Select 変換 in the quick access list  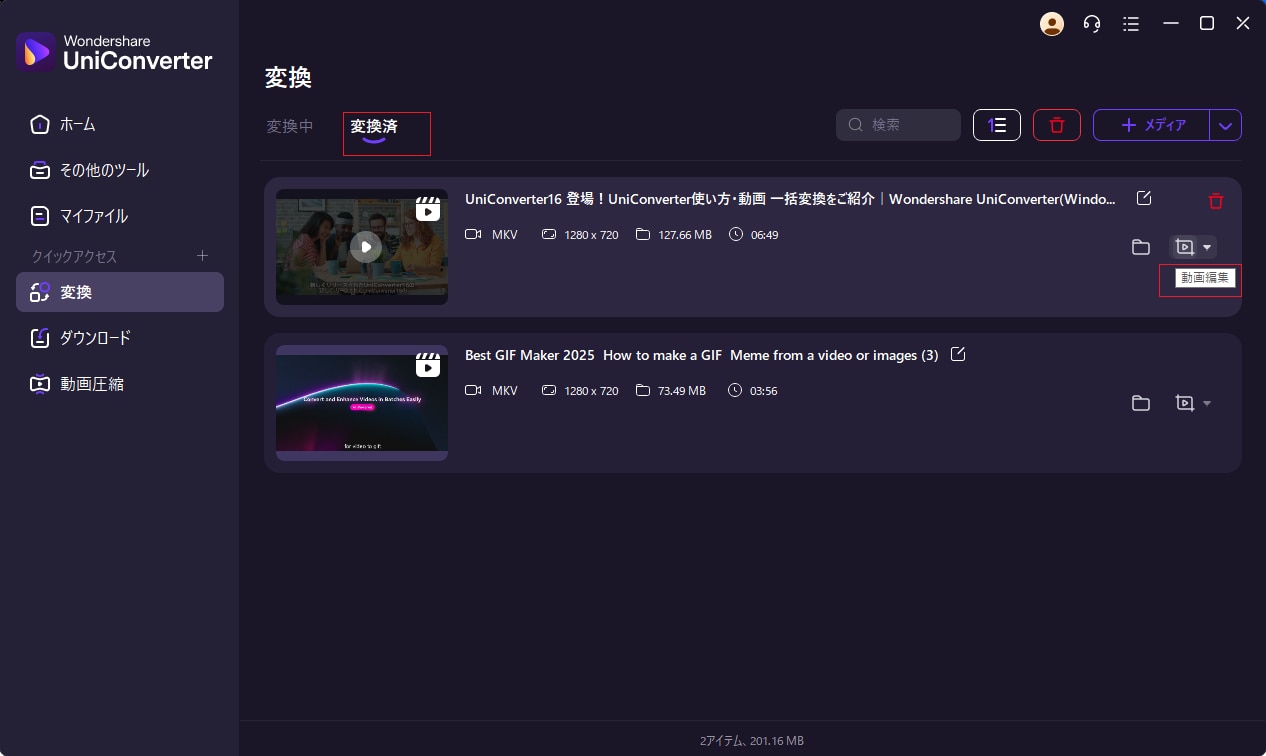[120, 292]
